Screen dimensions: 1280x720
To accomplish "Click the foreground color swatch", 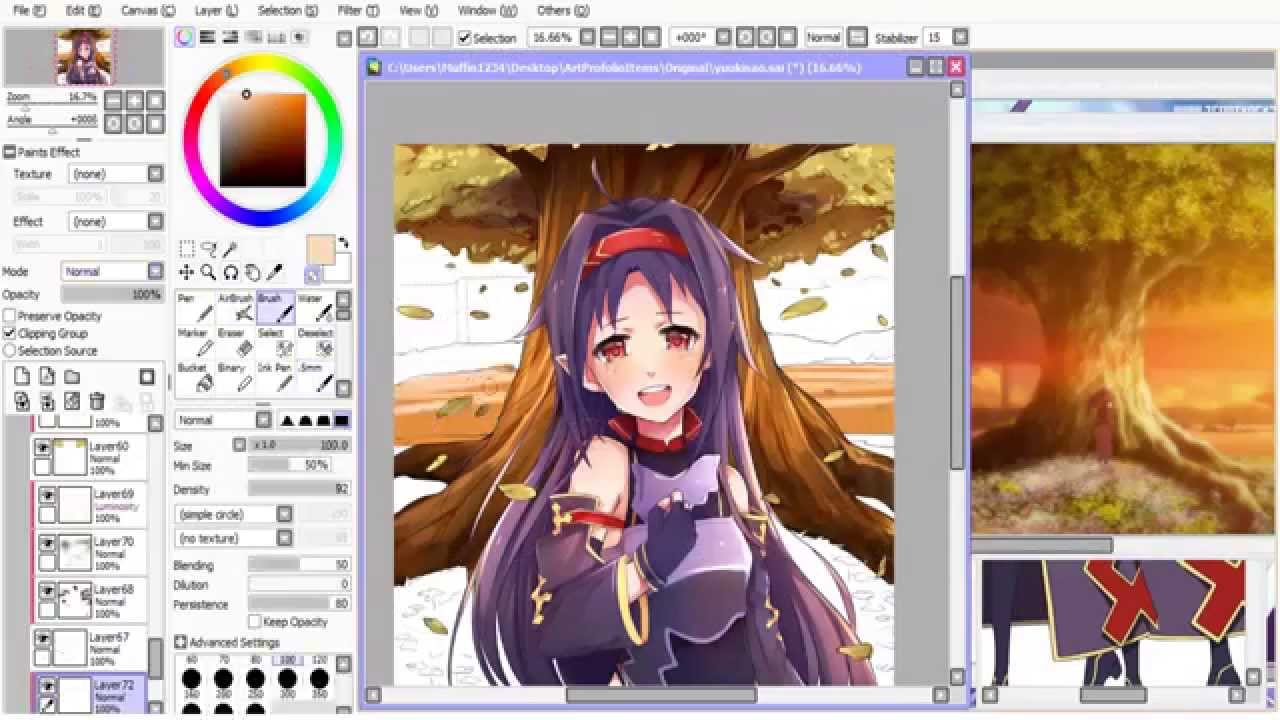I will (x=321, y=250).
